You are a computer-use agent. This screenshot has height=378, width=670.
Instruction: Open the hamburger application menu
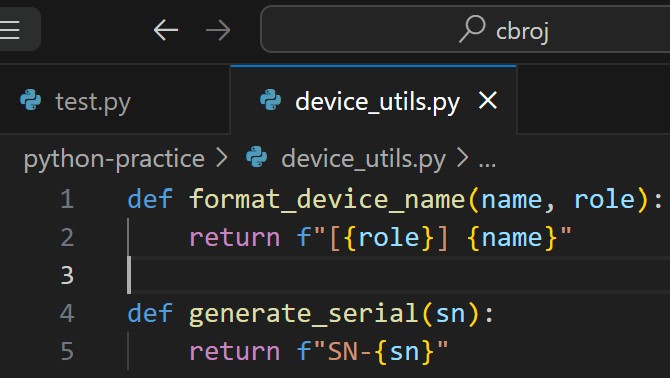click(9, 30)
